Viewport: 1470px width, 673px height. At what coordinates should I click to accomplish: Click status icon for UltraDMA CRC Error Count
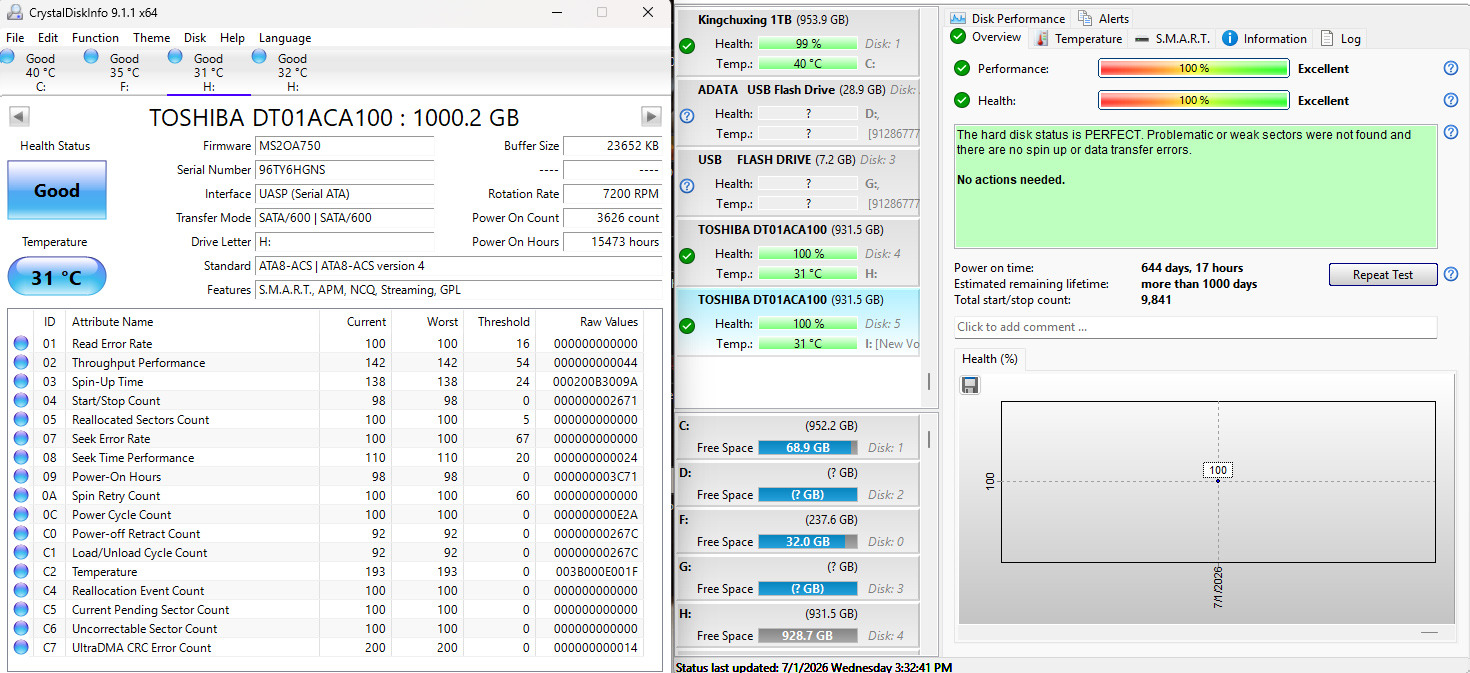(21, 648)
